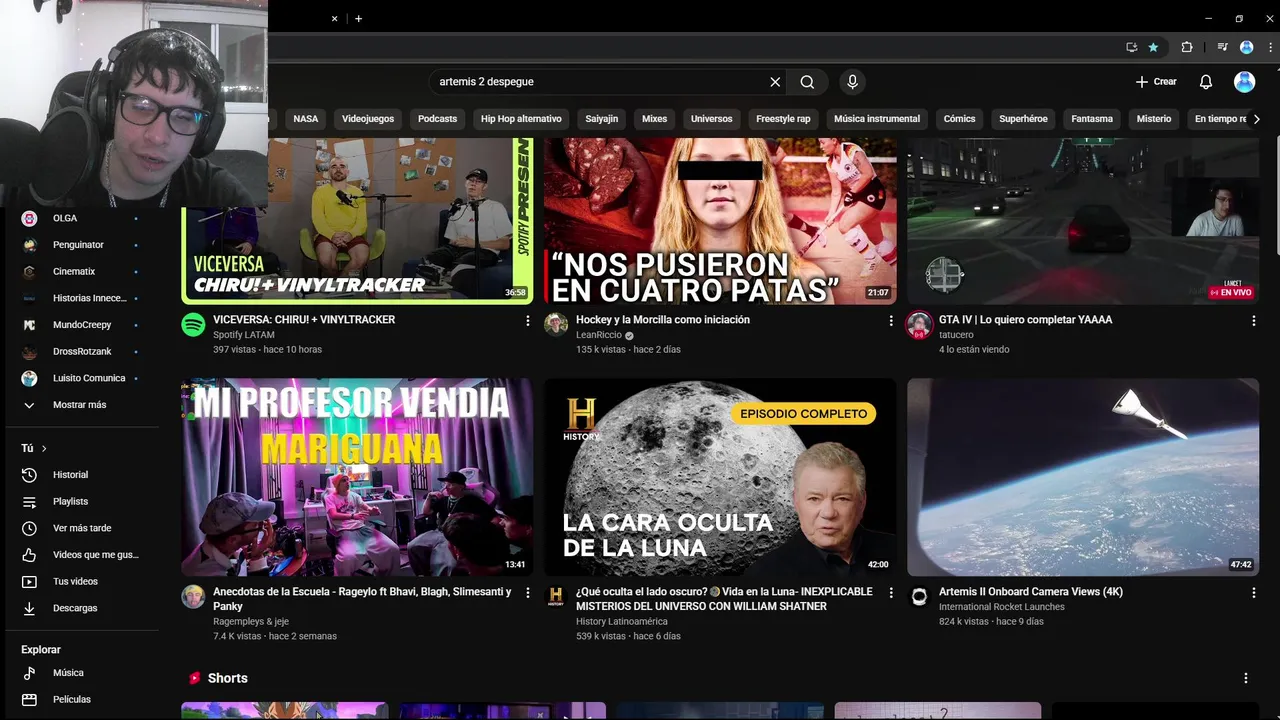Open video title Hockey y la Morcilla como iniciación
The height and width of the screenshot is (720, 1280).
coord(663,320)
